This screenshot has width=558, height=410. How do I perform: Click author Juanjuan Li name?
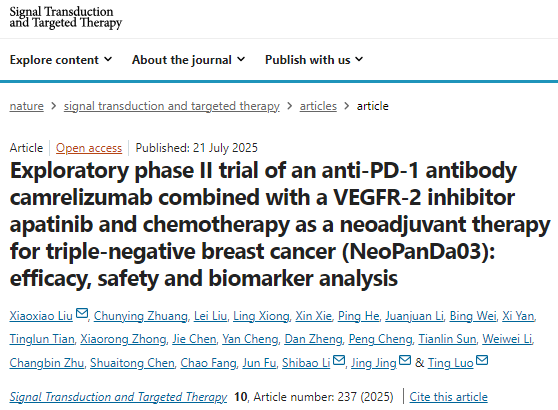414,316
